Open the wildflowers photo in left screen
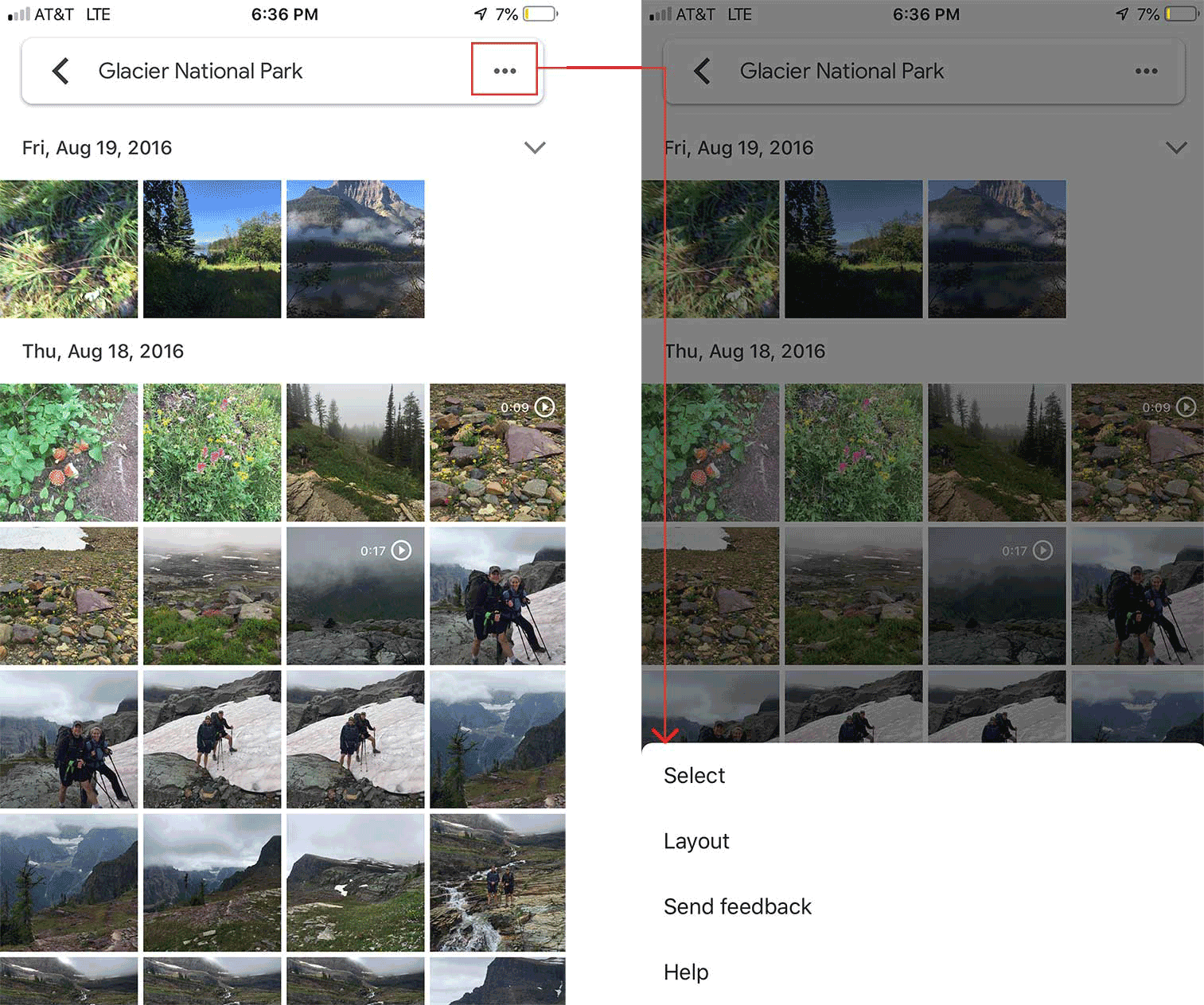 coord(212,452)
